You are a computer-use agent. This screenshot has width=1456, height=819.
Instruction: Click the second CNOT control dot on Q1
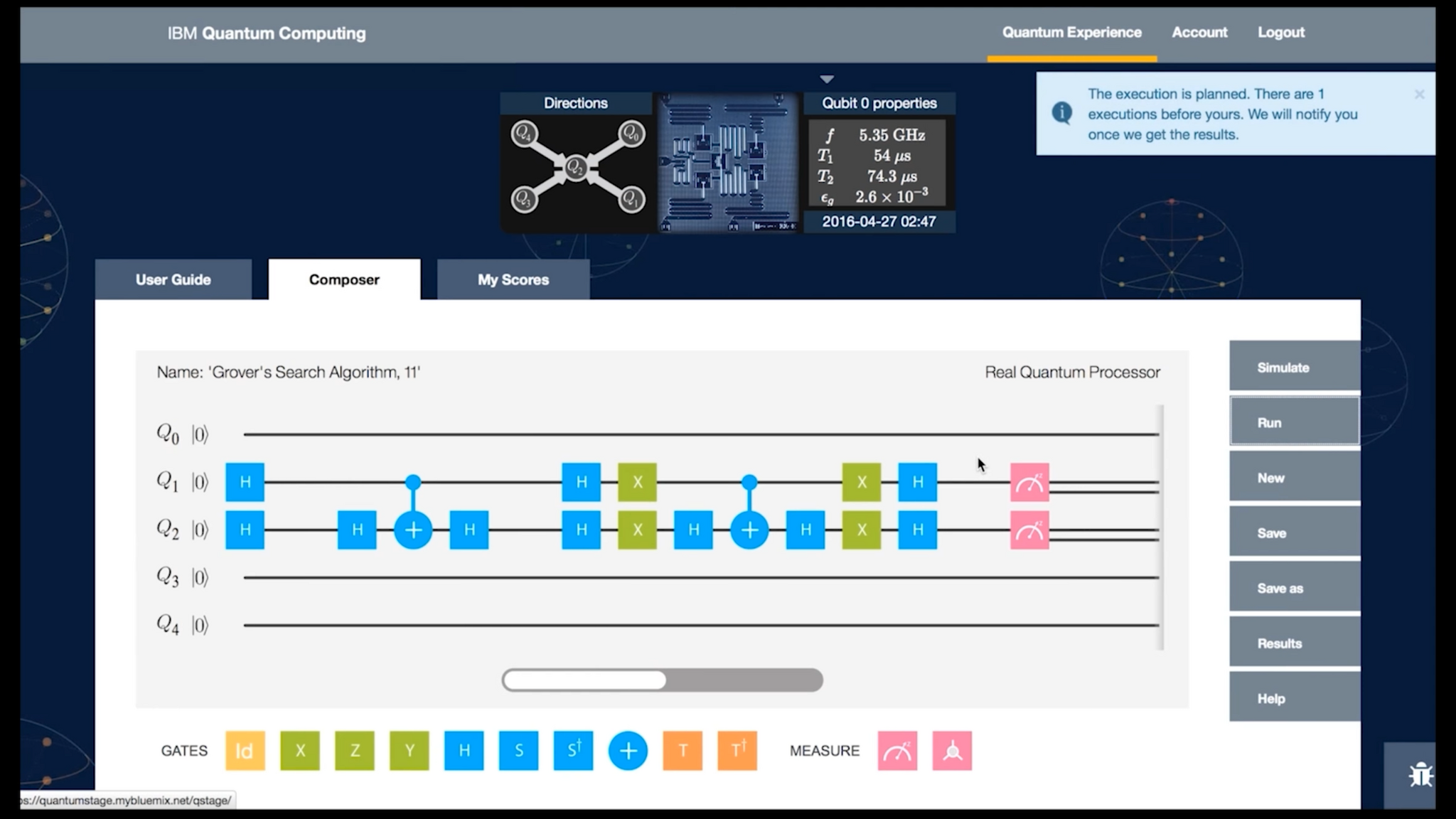click(749, 483)
